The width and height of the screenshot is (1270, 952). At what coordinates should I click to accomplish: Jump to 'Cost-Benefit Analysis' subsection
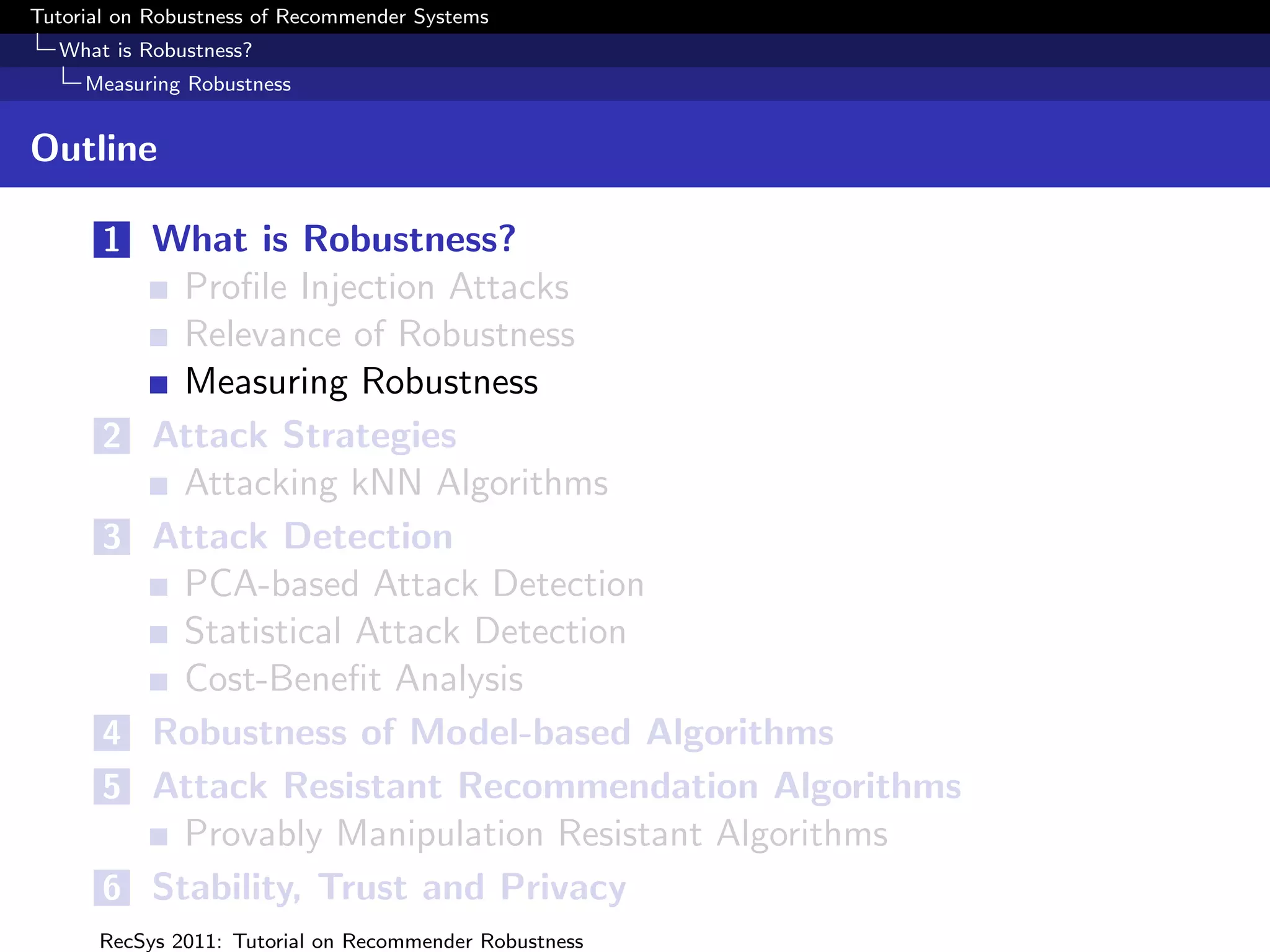pyautogui.click(x=354, y=679)
